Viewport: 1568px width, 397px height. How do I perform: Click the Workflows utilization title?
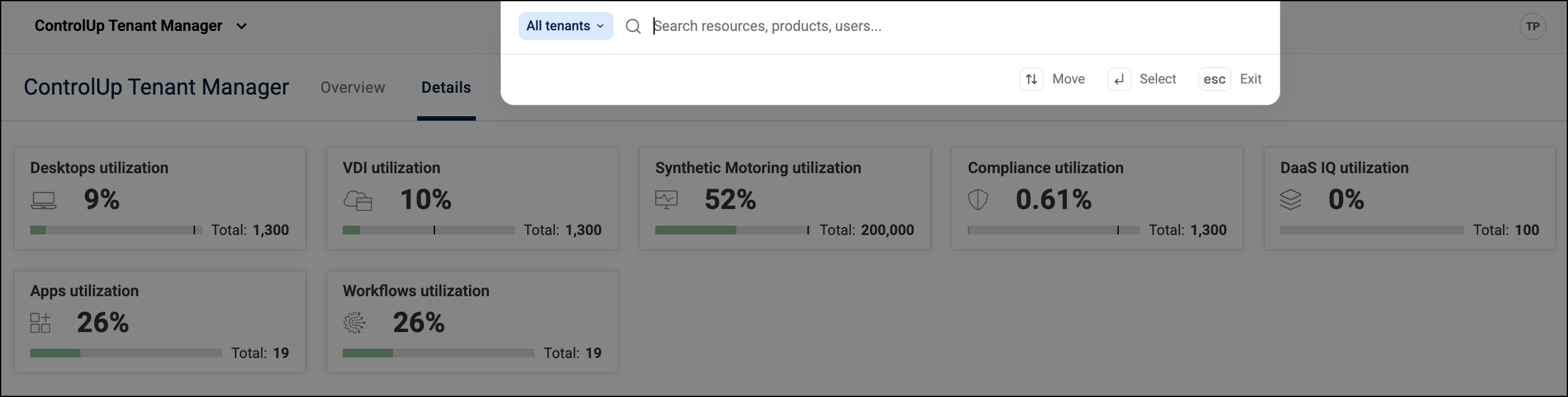pyautogui.click(x=416, y=291)
